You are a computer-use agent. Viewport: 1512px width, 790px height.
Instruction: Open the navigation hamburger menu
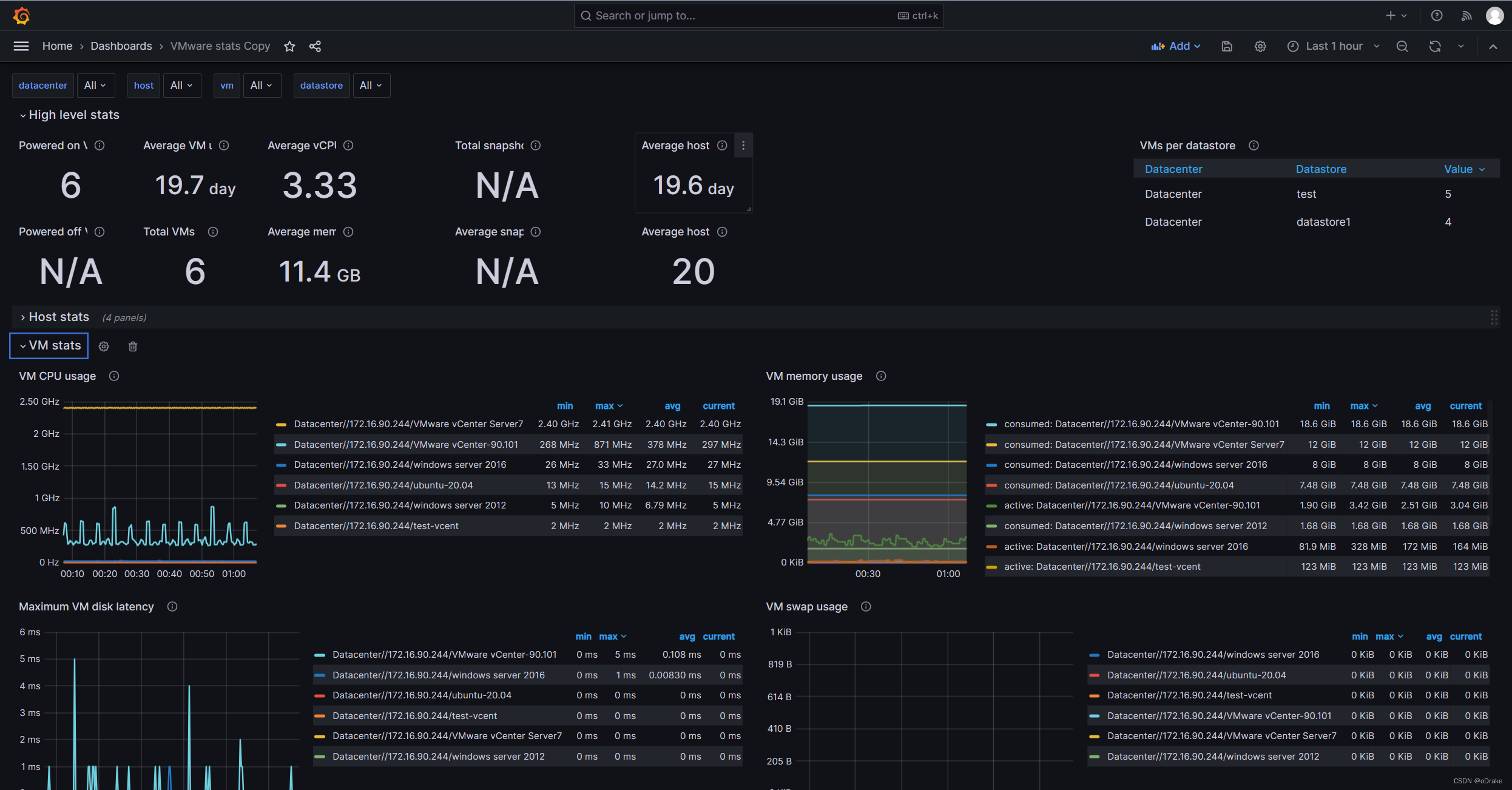21,46
